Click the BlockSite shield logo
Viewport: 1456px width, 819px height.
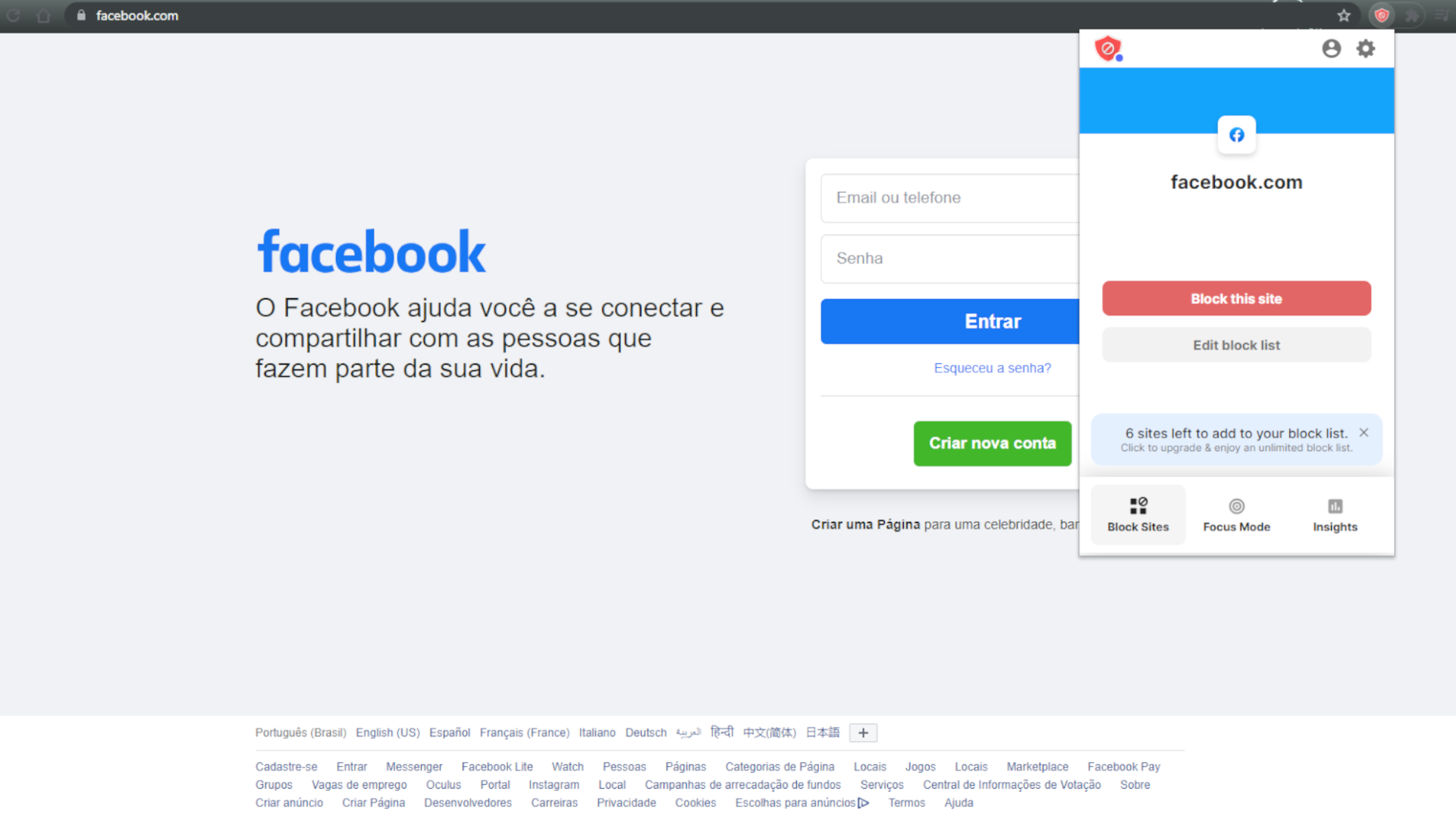[1108, 48]
